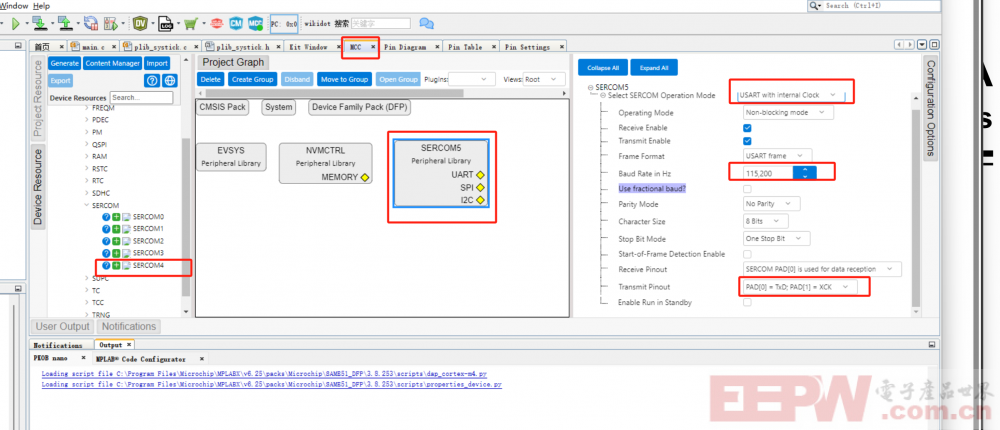The width and height of the screenshot is (1000, 430).
Task: Open Stop Bit Mode dropdown
Action: tap(777, 239)
